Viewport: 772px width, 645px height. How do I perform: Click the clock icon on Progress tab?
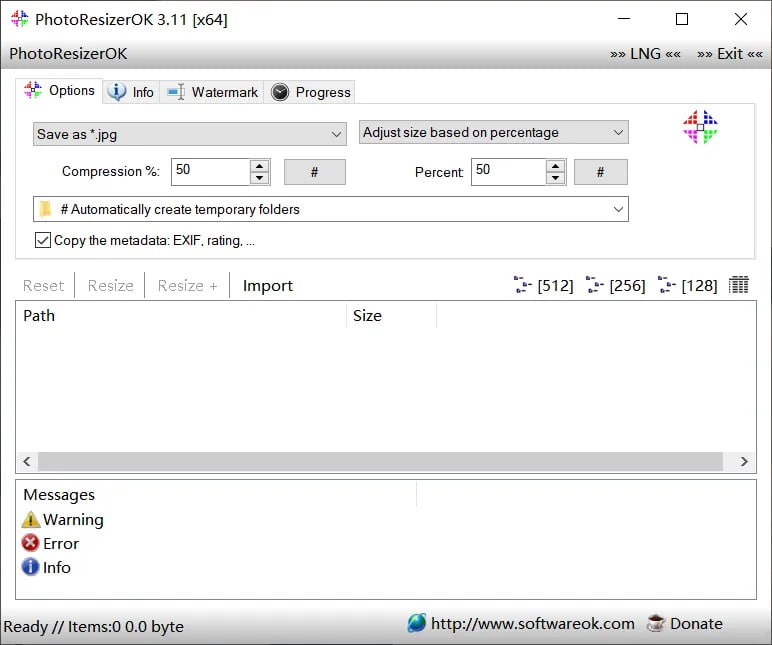coord(280,92)
